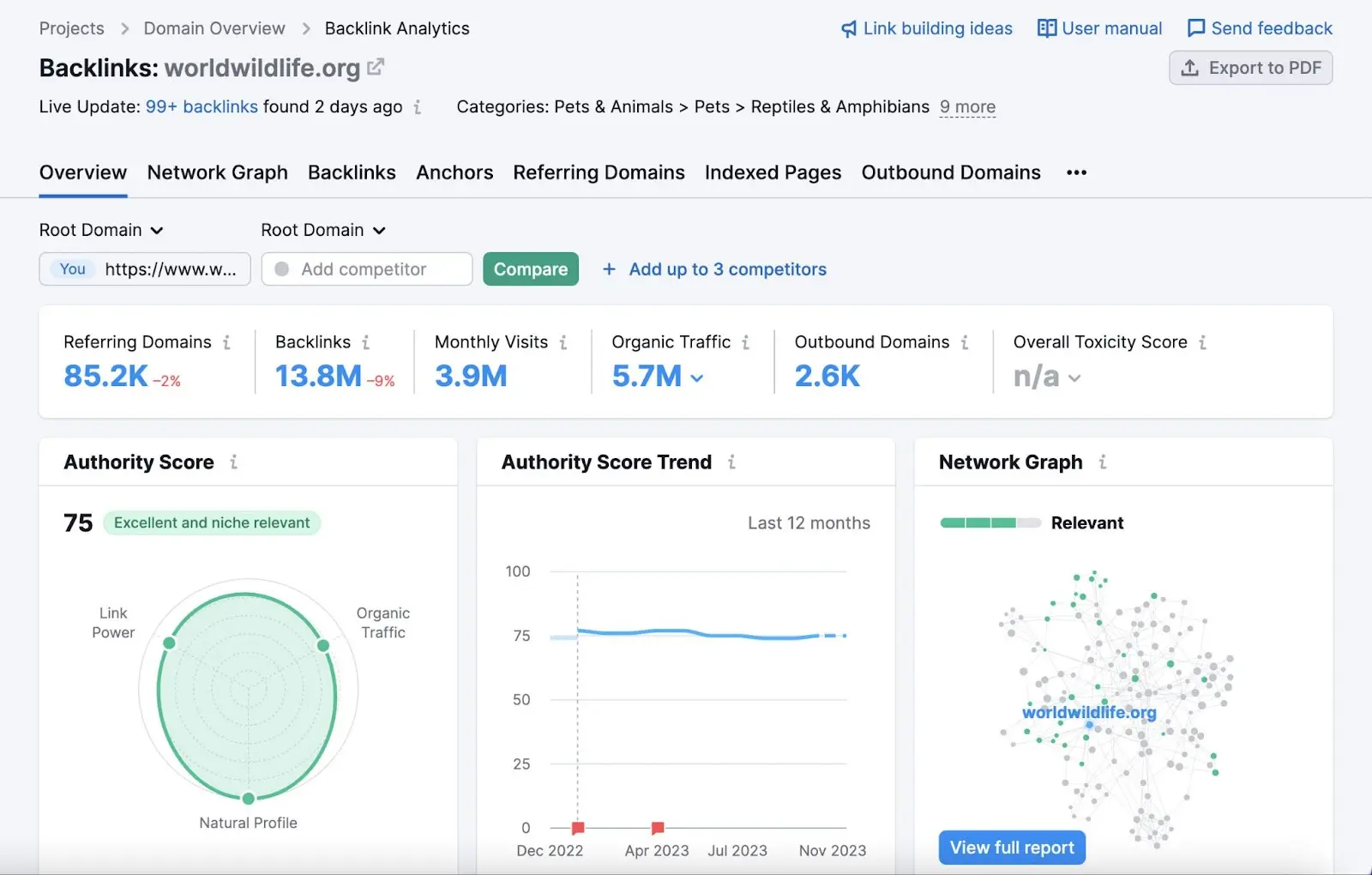Click first breadcrumb chevron after Projects

124,28
